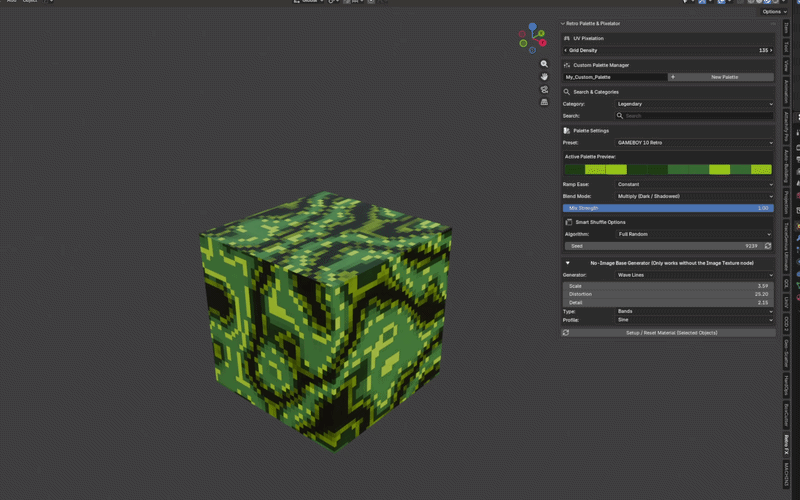Switch to the Retro FX sidebar tab
The height and width of the screenshot is (500, 800).
pyautogui.click(x=786, y=445)
